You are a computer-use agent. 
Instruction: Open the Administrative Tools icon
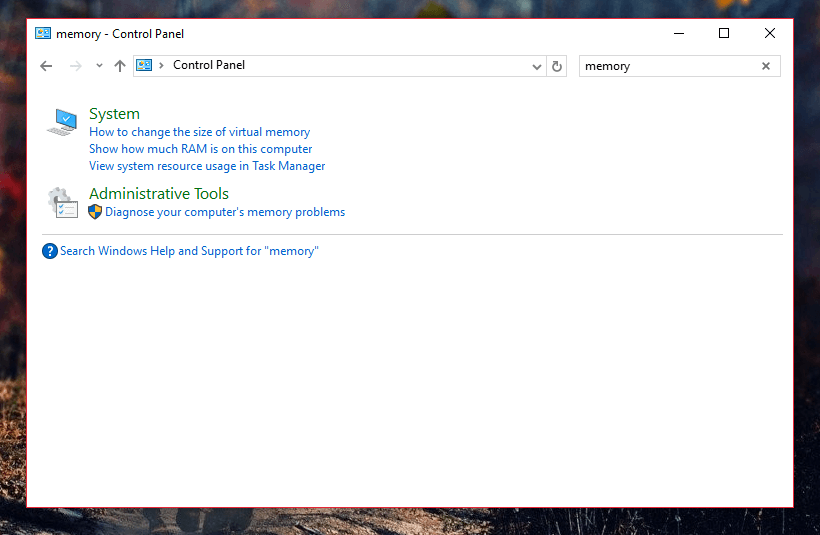[63, 203]
